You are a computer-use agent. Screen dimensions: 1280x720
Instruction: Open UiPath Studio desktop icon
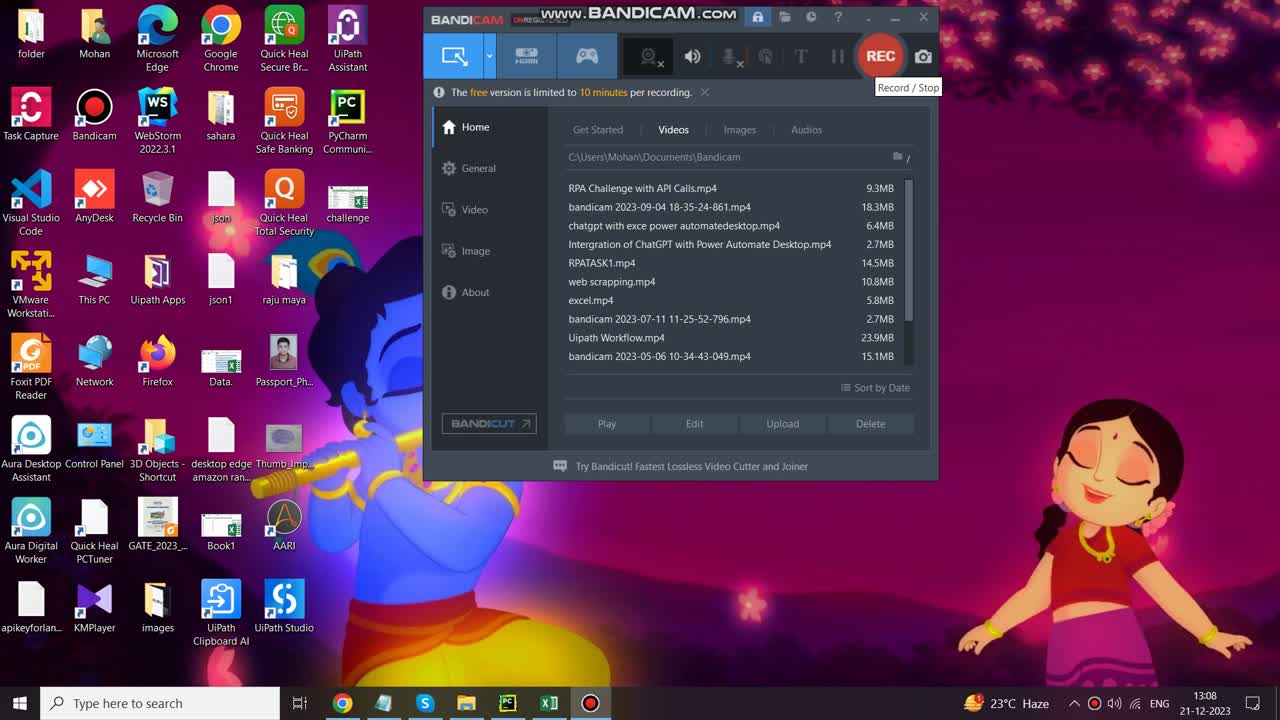(284, 607)
